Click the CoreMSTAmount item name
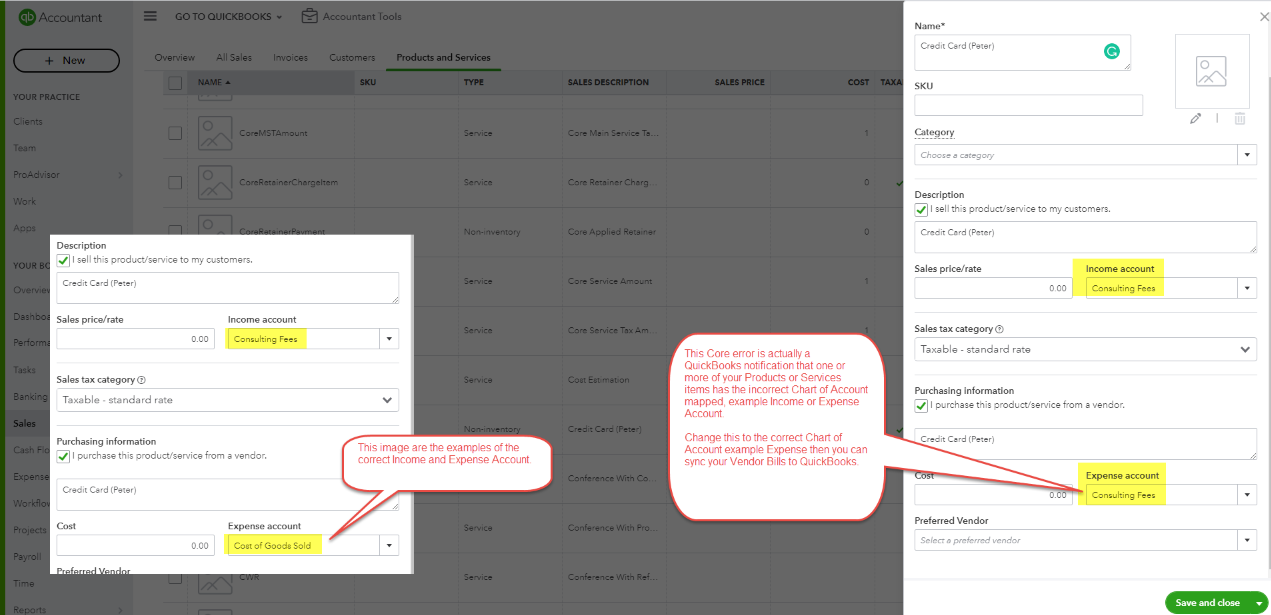The image size is (1271, 615). (x=273, y=133)
